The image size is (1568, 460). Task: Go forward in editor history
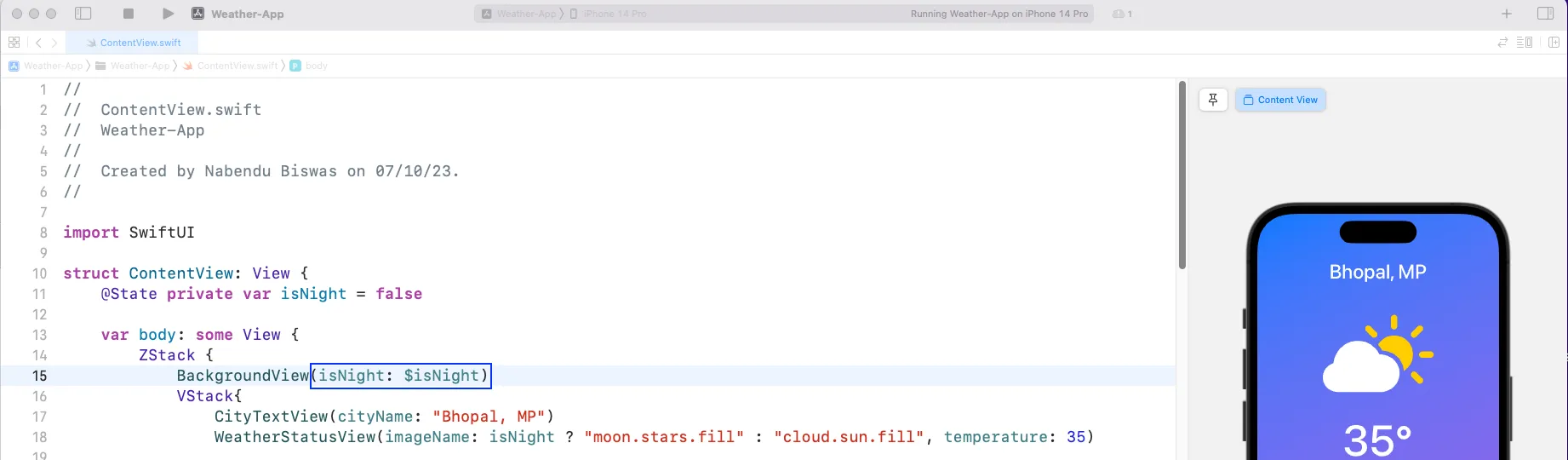coord(54,42)
